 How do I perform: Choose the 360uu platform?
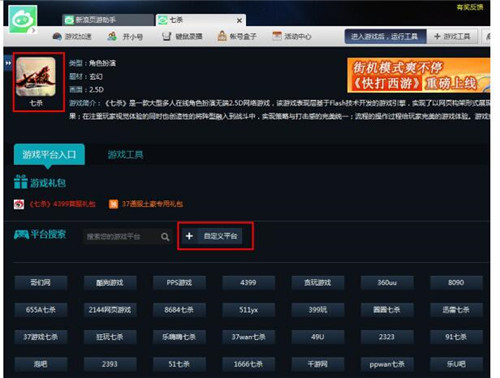387,283
